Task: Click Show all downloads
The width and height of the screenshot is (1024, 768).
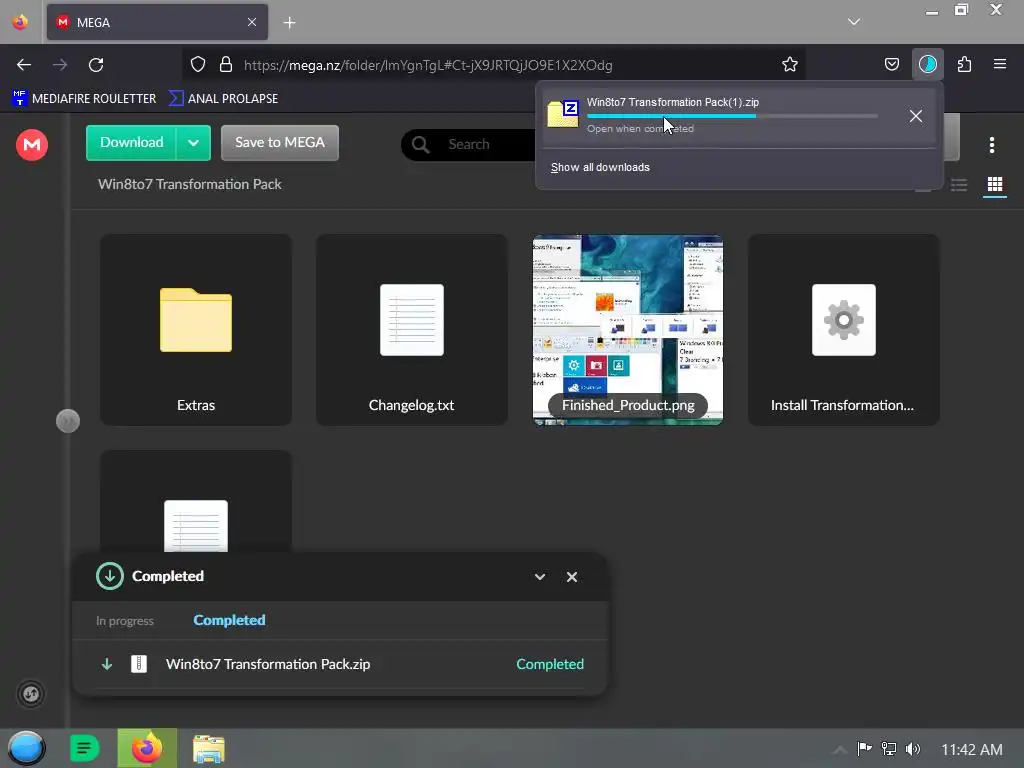Action: [600, 167]
